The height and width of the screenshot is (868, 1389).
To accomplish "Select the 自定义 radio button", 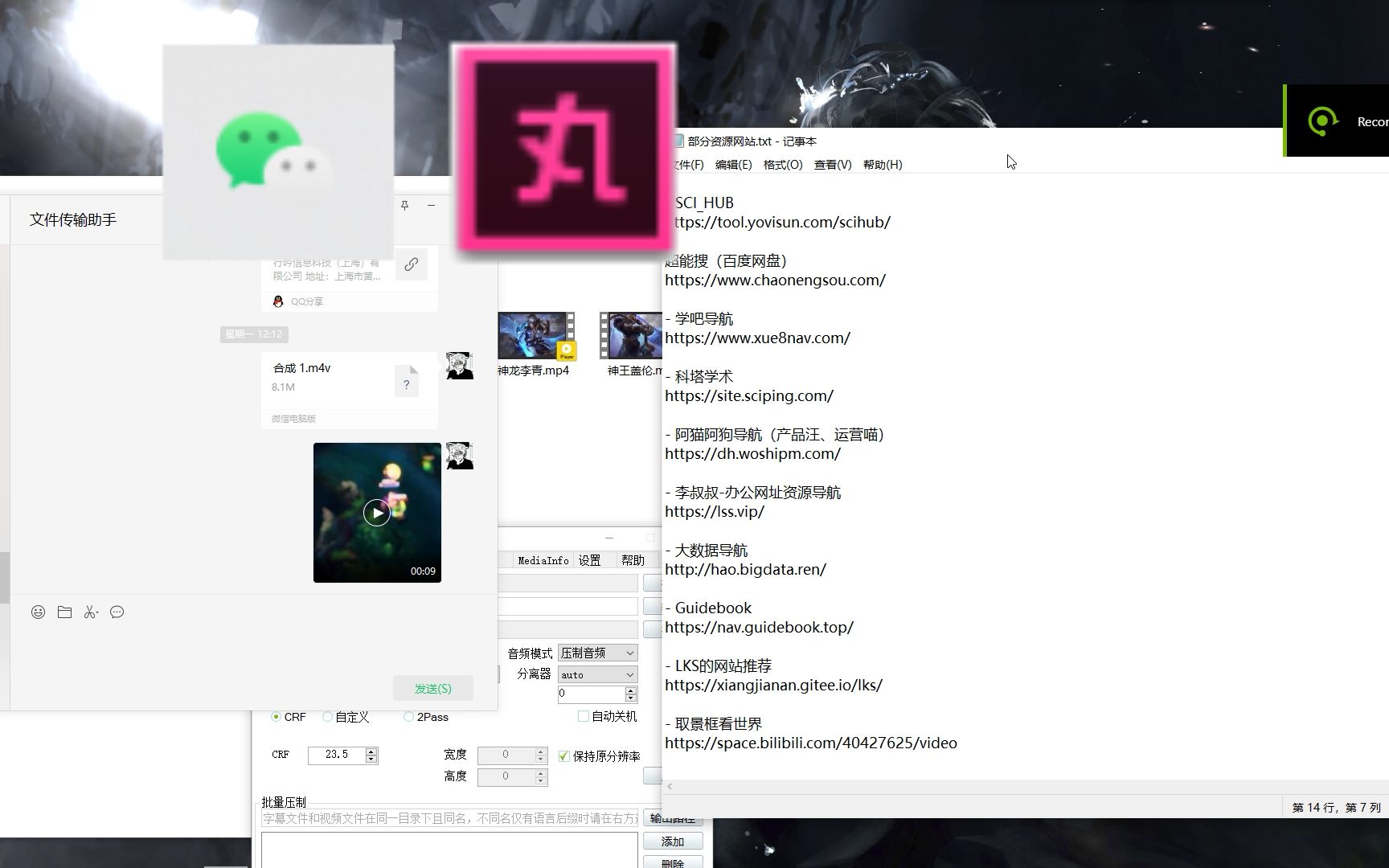I will click(327, 717).
